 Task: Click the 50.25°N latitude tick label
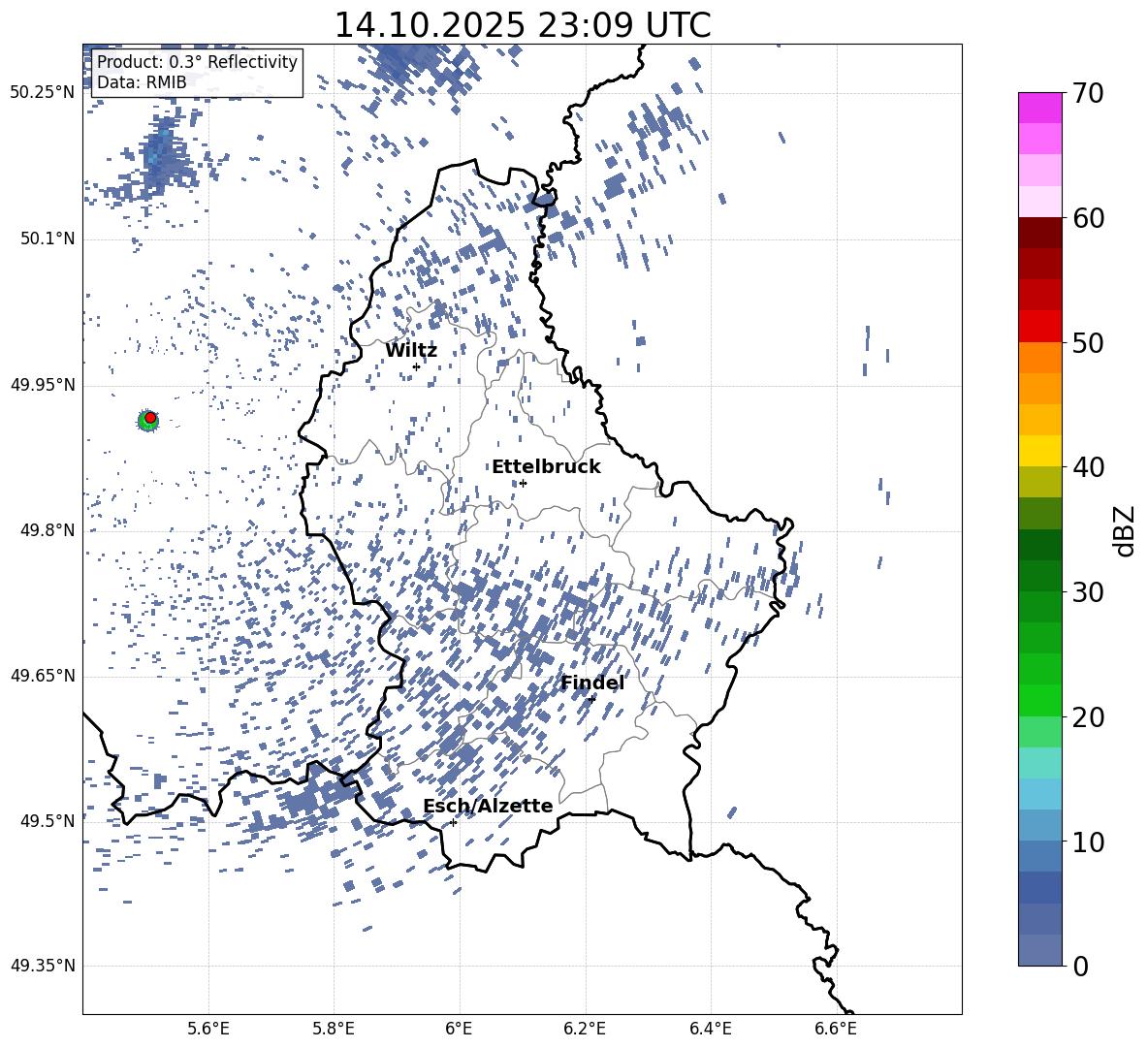click(43, 93)
